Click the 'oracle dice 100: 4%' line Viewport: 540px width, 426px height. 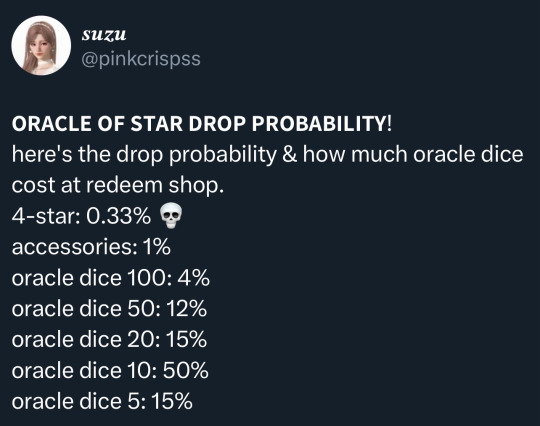point(111,278)
